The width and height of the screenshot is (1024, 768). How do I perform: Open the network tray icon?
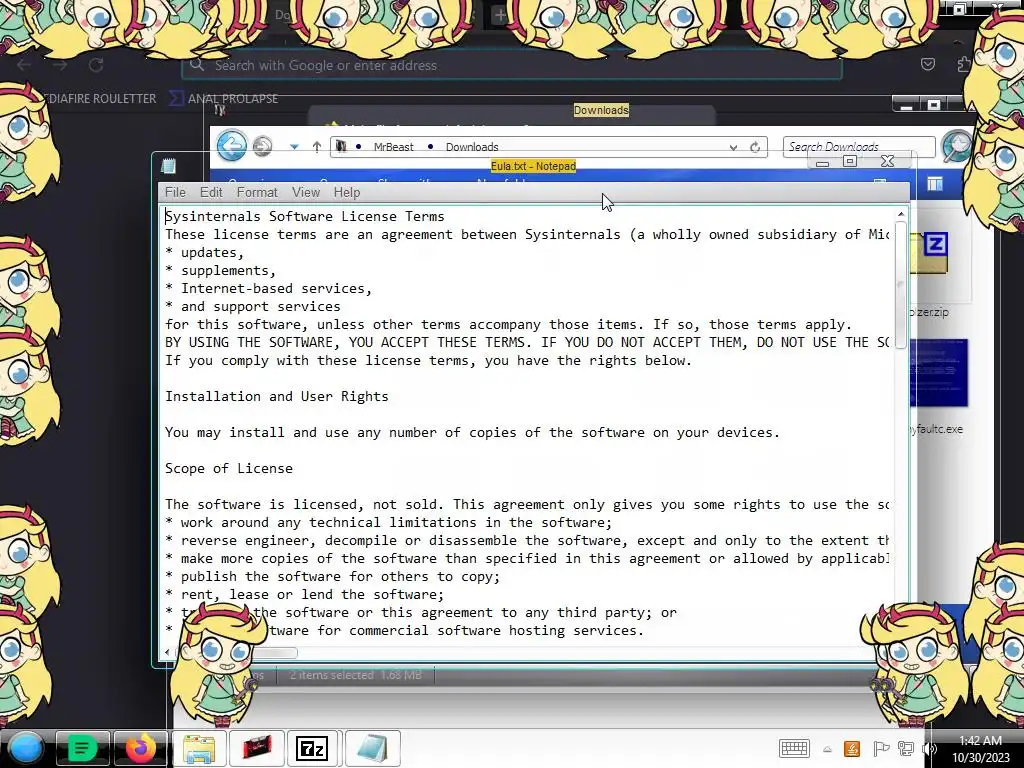point(905,748)
